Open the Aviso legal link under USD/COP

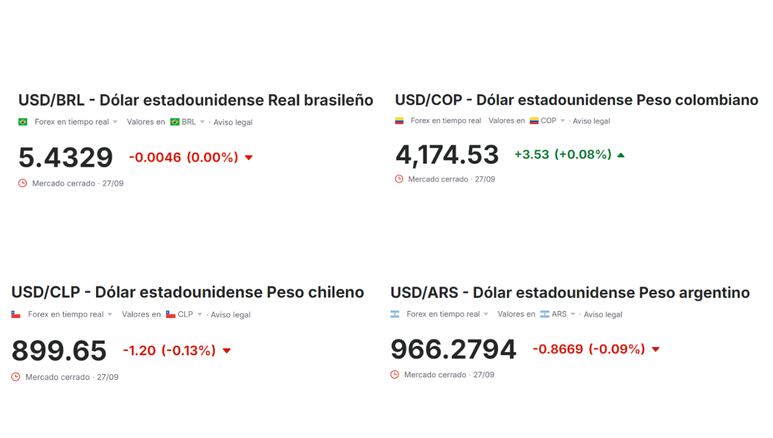591,121
